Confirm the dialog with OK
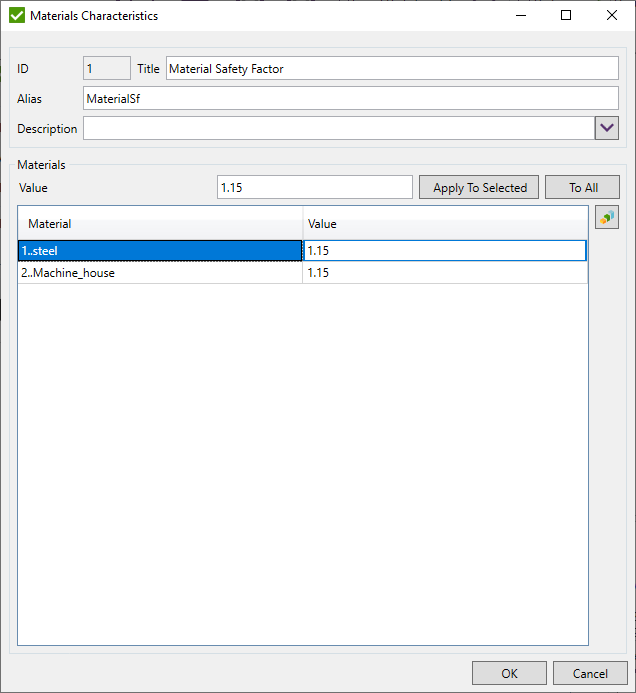 tap(509, 673)
